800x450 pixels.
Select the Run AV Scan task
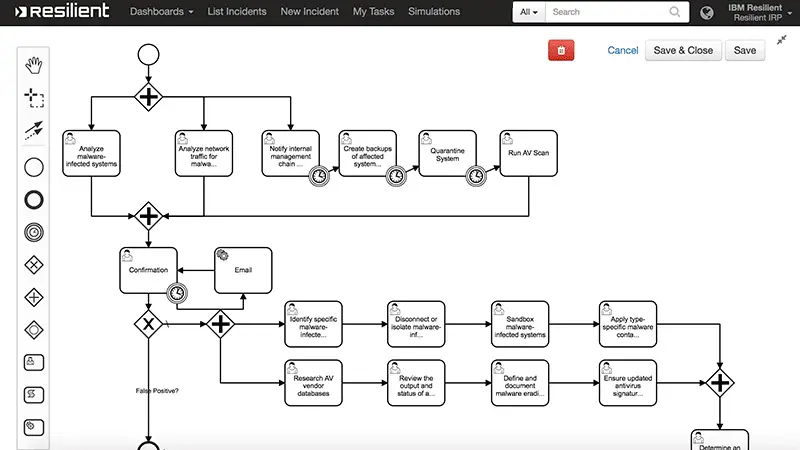pyautogui.click(x=529, y=154)
